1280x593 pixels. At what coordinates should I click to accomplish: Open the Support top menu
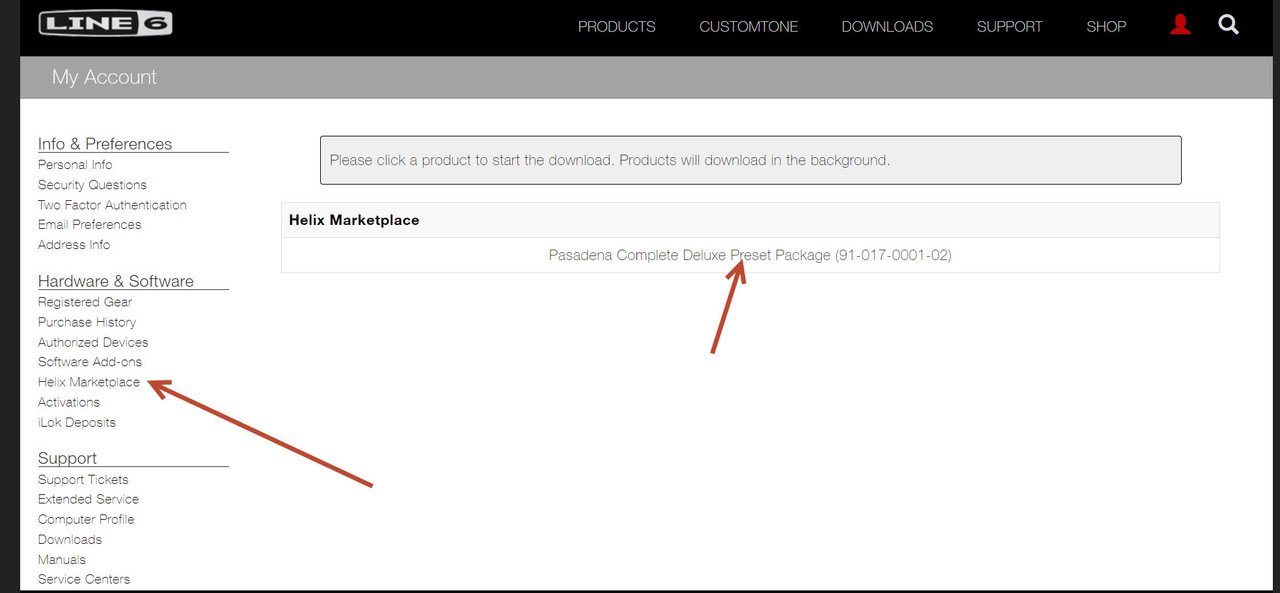(x=1010, y=27)
